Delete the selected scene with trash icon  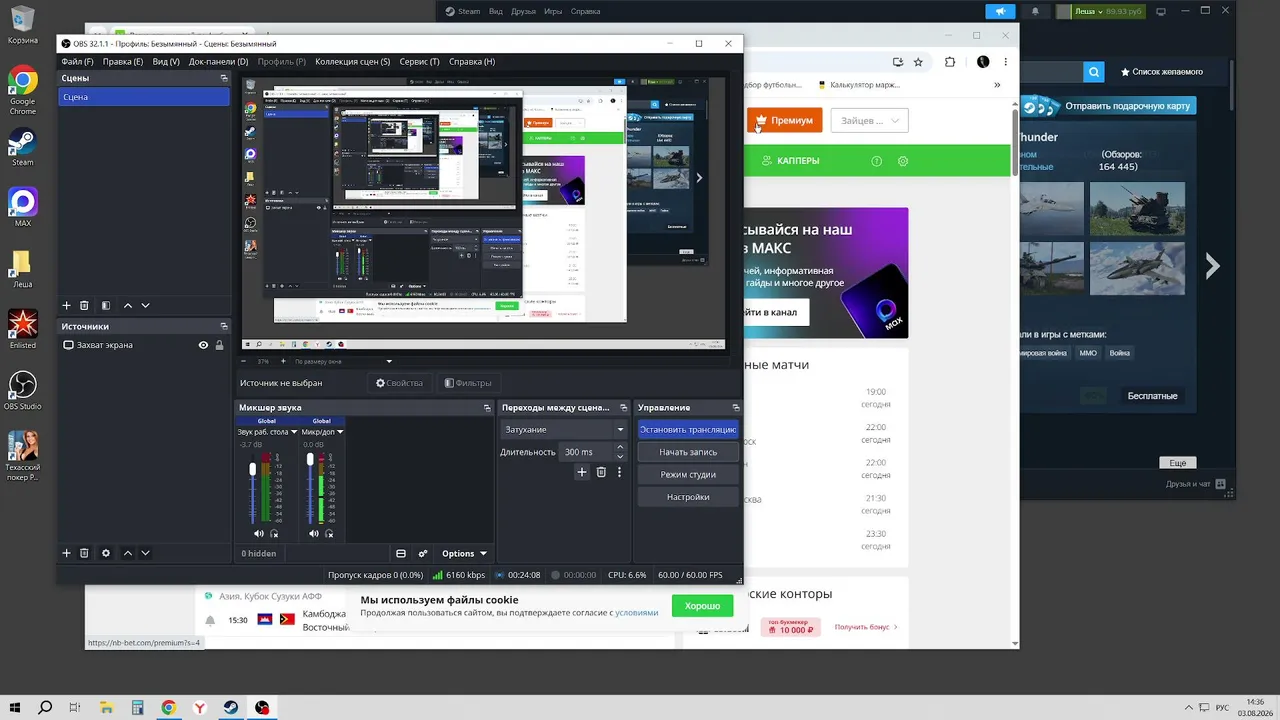tap(84, 305)
